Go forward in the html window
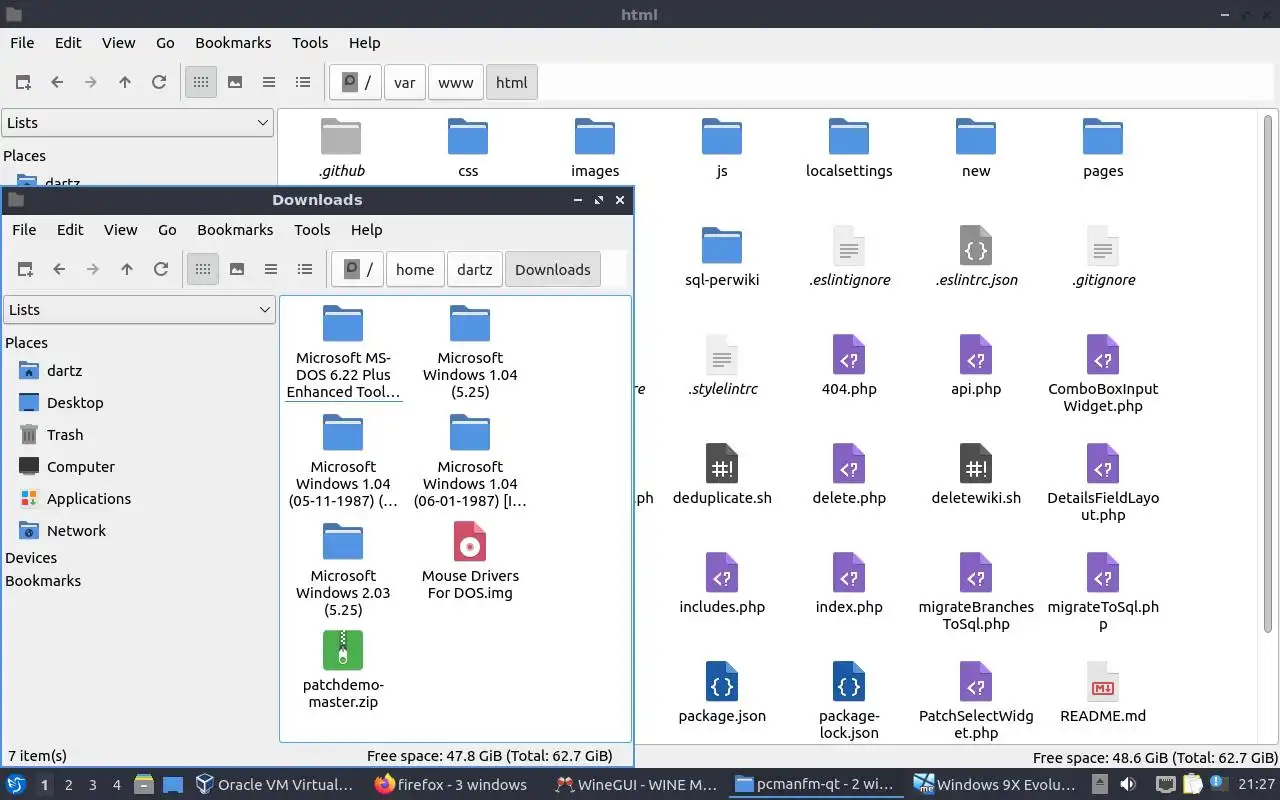 [91, 82]
